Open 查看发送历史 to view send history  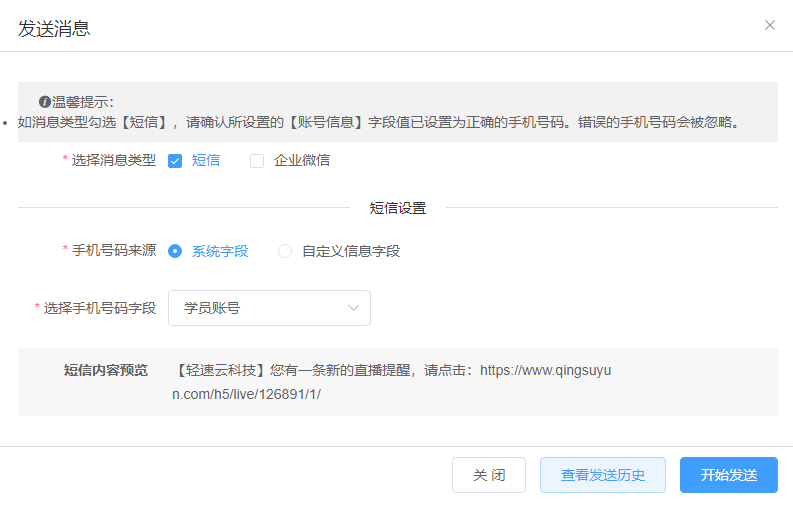tap(602, 475)
